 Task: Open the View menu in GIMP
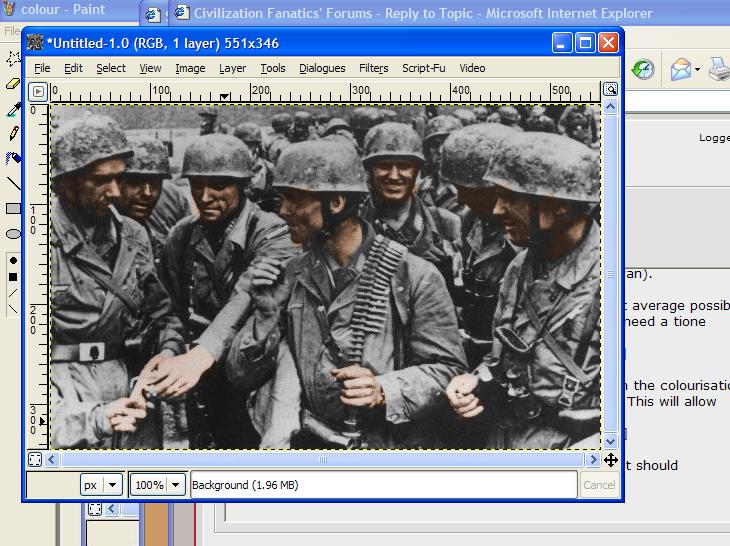point(150,68)
